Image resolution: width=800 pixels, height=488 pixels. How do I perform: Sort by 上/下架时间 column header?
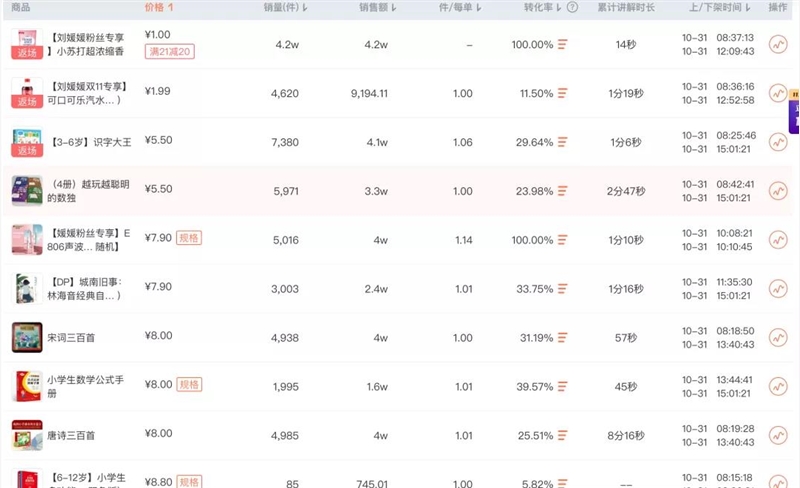click(719, 7)
